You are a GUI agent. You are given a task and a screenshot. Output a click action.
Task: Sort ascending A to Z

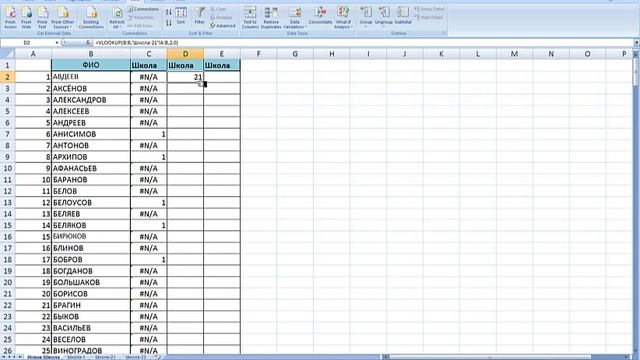[x=169, y=13]
